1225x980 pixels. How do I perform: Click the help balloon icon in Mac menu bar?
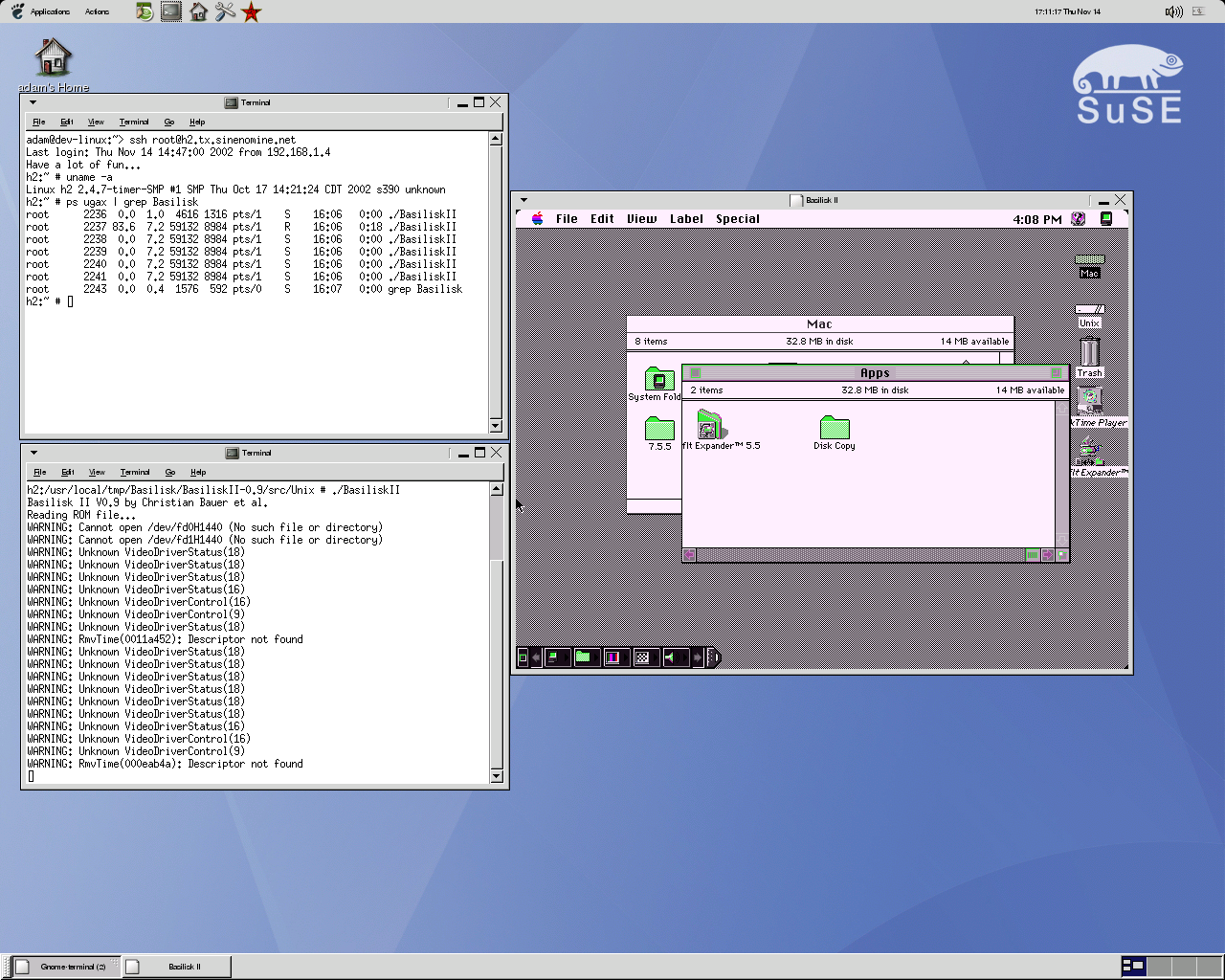[x=1079, y=218]
